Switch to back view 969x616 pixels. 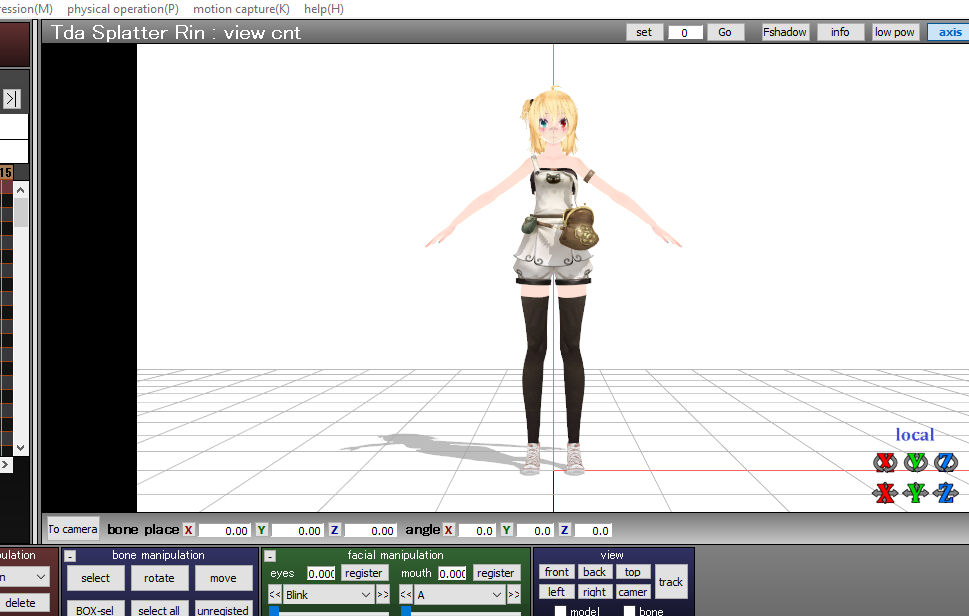tap(595, 572)
